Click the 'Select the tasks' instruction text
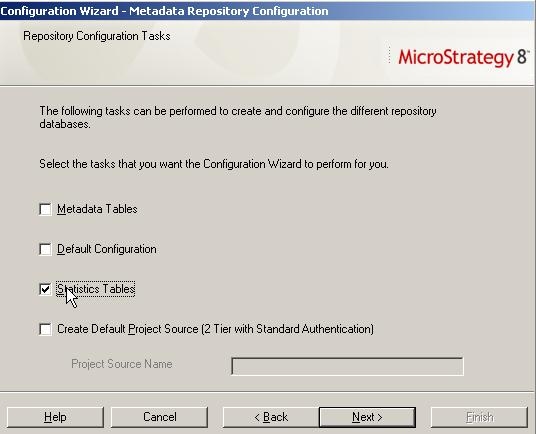Viewport: 536px width, 434px height. coord(214,164)
